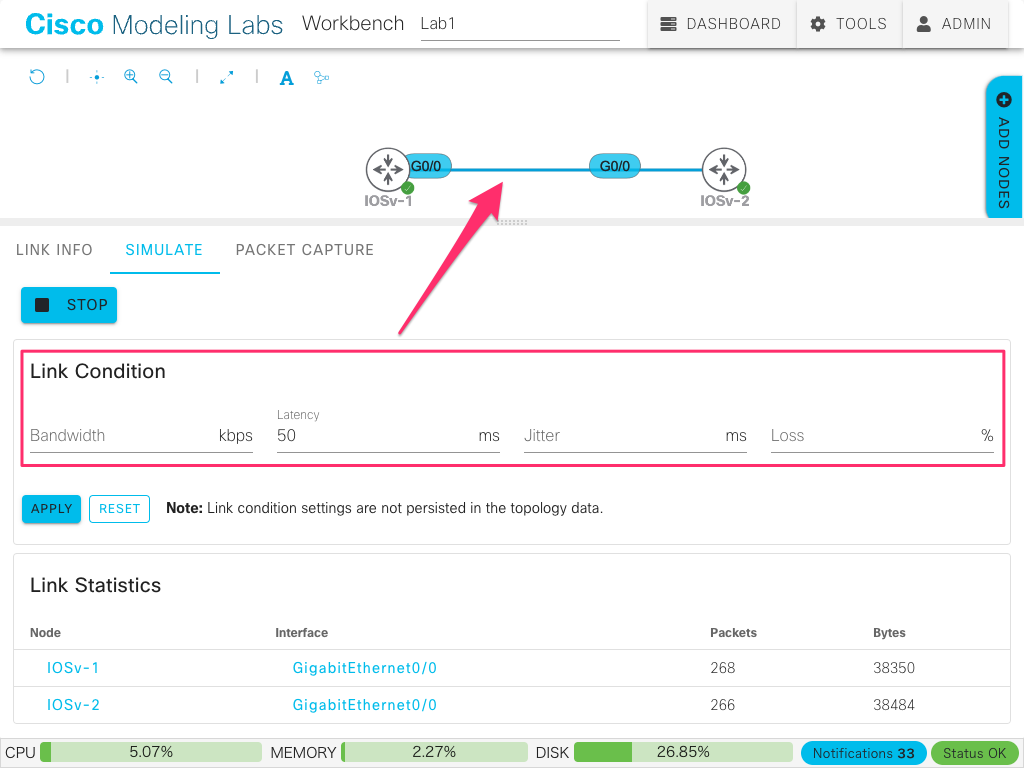
Task: Click the note about link condition persistence
Action: pyautogui.click(x=385, y=509)
